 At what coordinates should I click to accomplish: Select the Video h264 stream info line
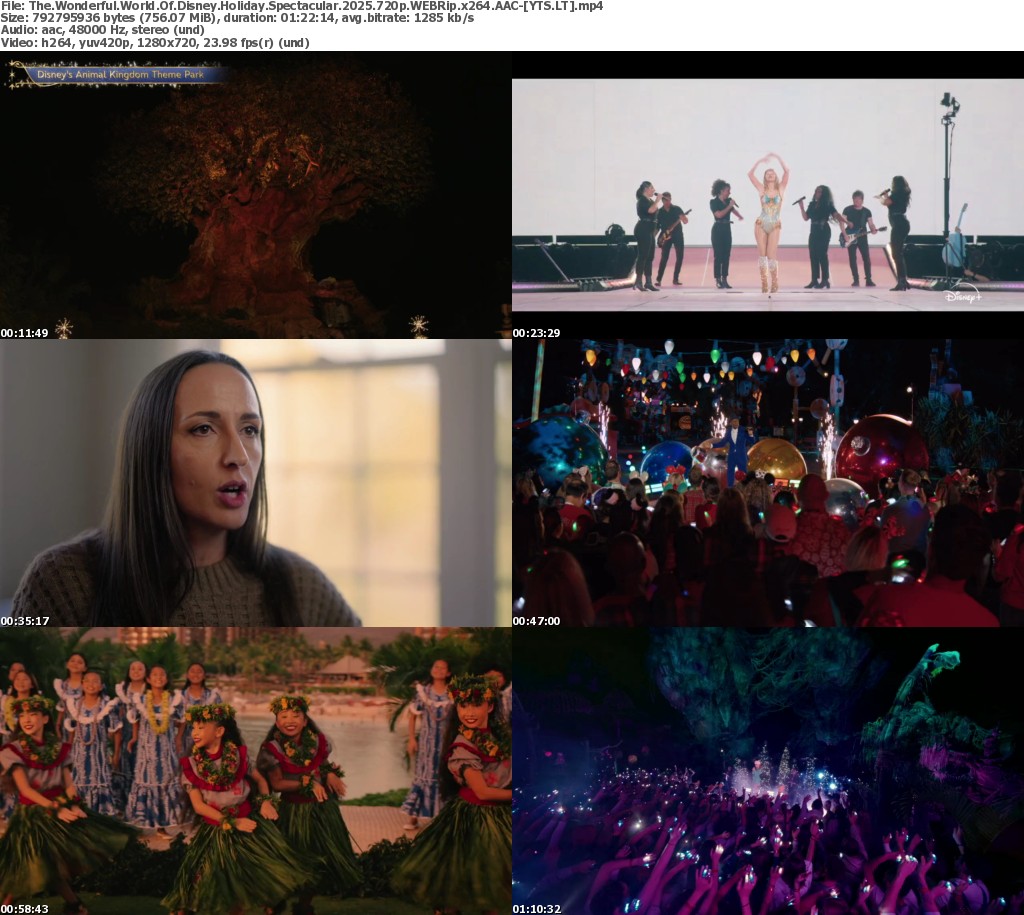tap(155, 43)
